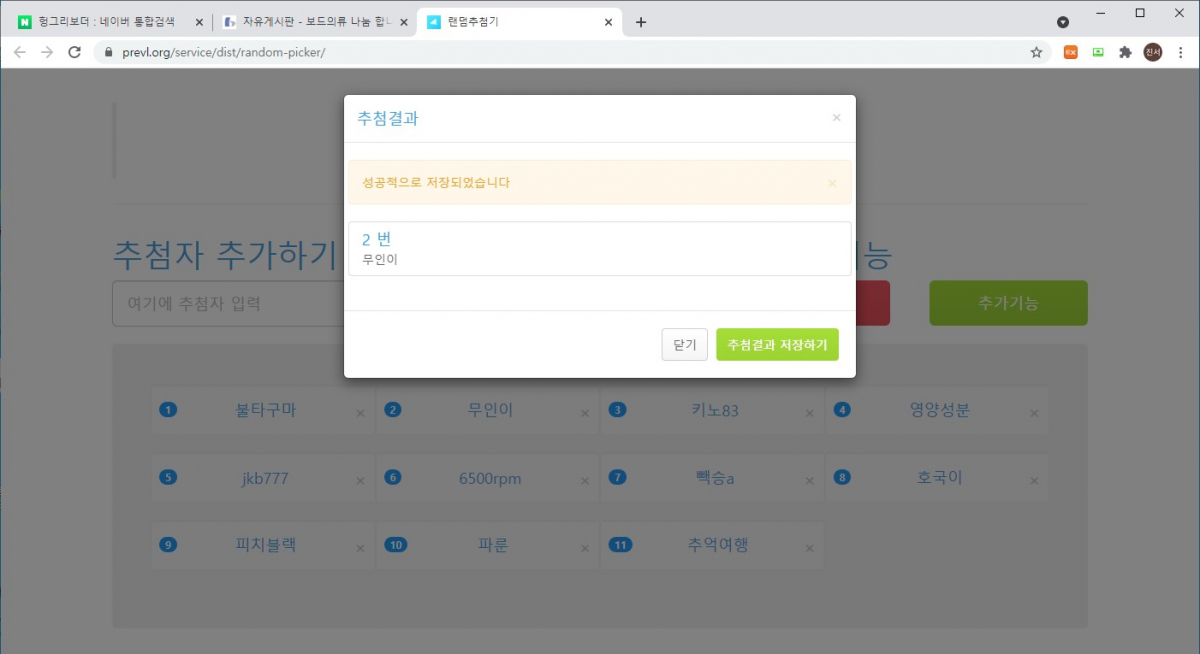Select the 추억여행 participant name
The width and height of the screenshot is (1200, 654).
(718, 545)
